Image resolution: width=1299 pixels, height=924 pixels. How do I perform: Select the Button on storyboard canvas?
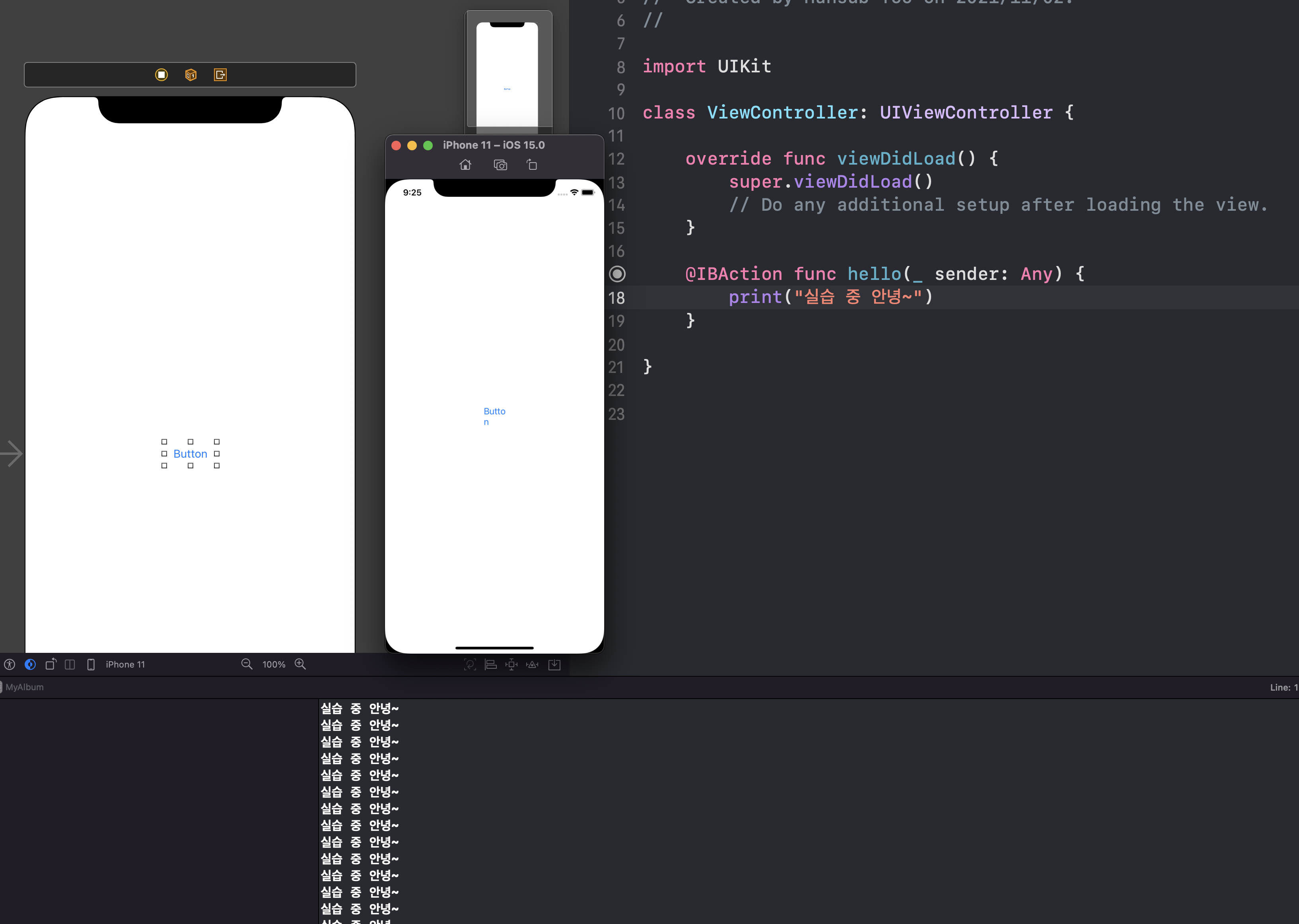[190, 454]
